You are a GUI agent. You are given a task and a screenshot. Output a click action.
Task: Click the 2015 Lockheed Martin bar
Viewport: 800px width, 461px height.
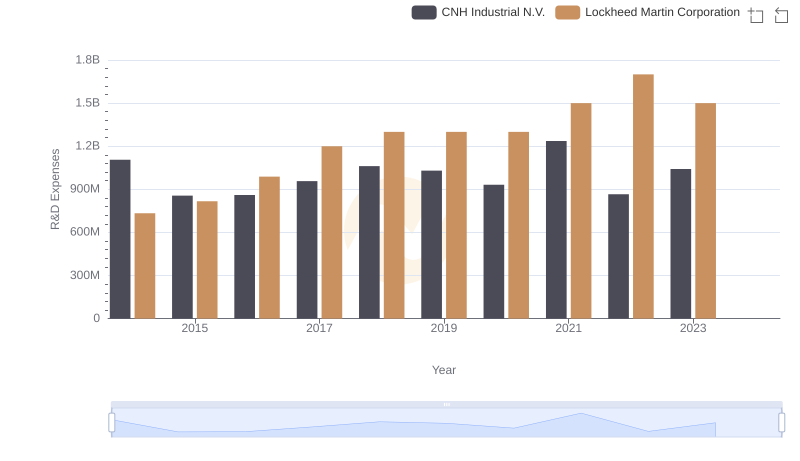pos(207,260)
